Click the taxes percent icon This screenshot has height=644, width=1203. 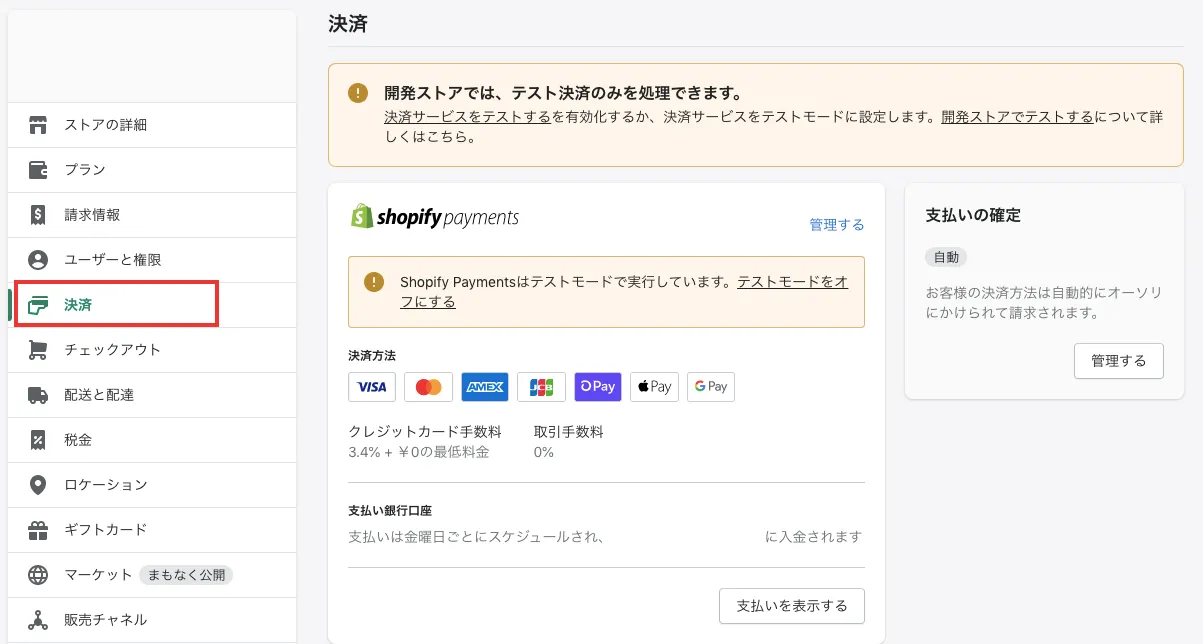38,440
